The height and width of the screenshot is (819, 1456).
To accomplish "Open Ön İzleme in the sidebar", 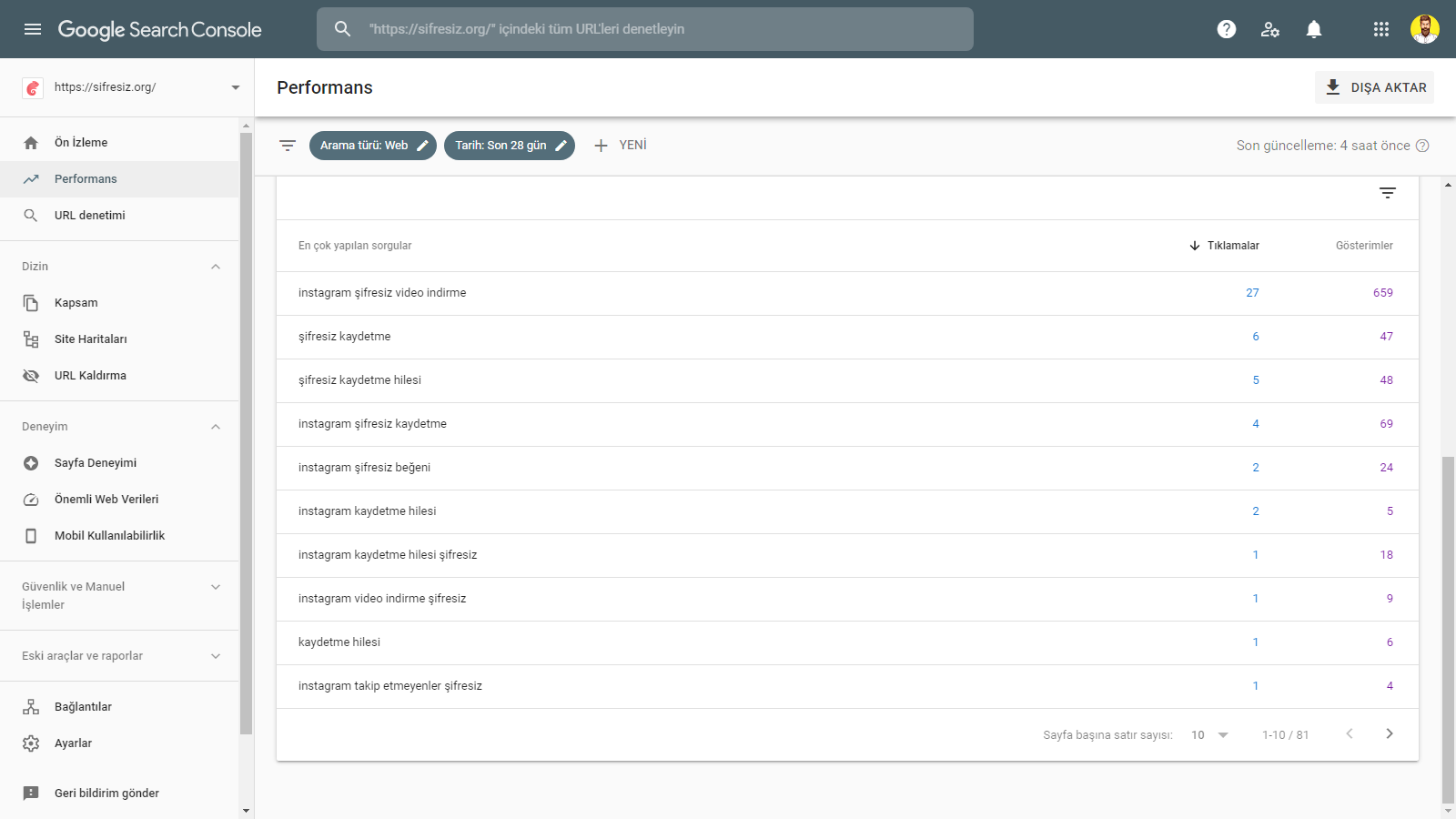I will click(119, 143).
